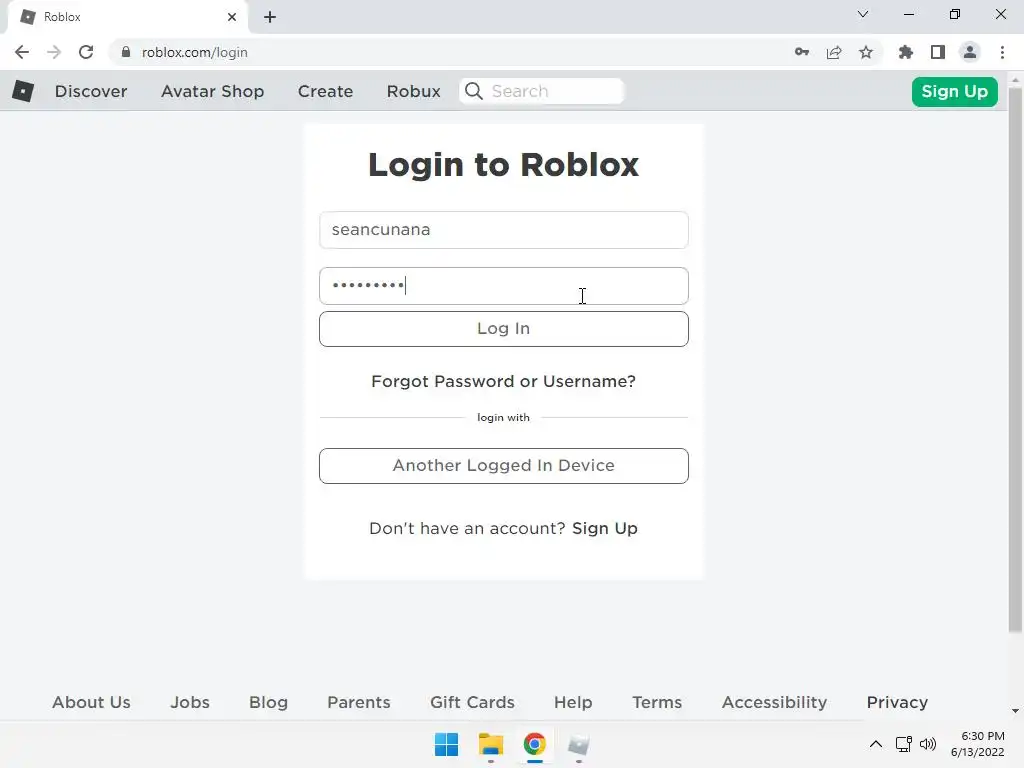Click the Log In button

504,328
